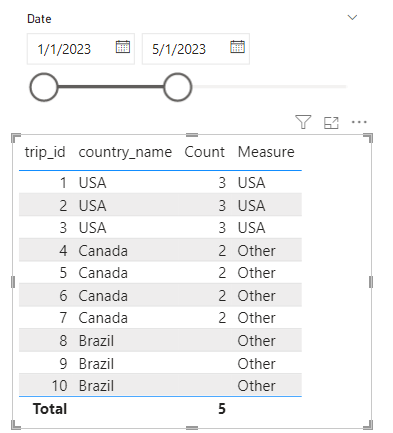This screenshot has height=433, width=393.
Task: Select Canada in trip_id 4 row
Action: [x=103, y=251]
